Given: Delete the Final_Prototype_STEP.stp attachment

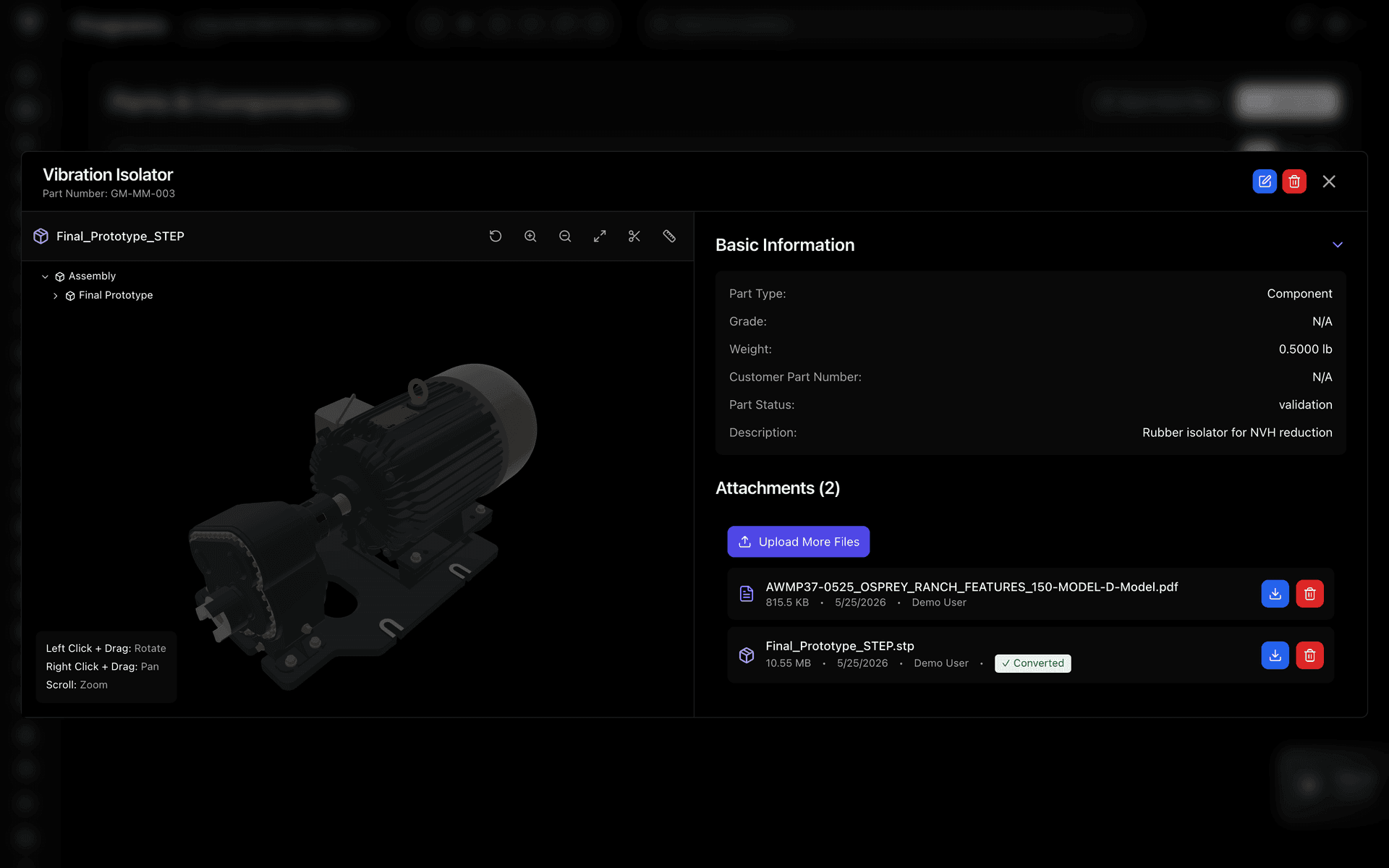Looking at the screenshot, I should tap(1309, 655).
